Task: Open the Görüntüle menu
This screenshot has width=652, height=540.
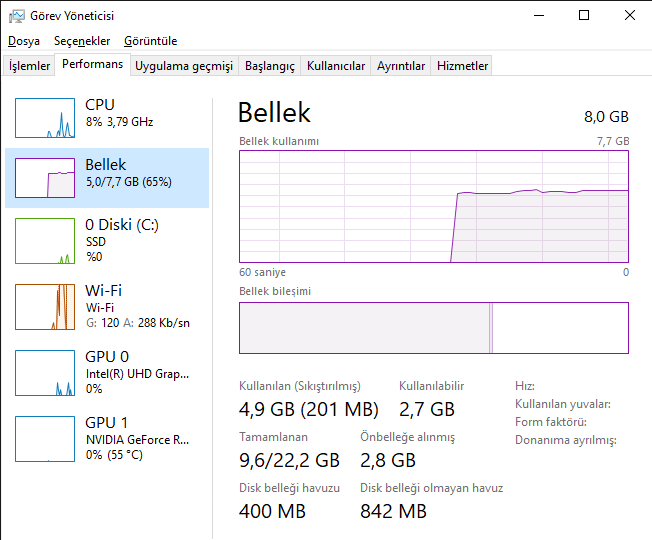Action: 151,41
